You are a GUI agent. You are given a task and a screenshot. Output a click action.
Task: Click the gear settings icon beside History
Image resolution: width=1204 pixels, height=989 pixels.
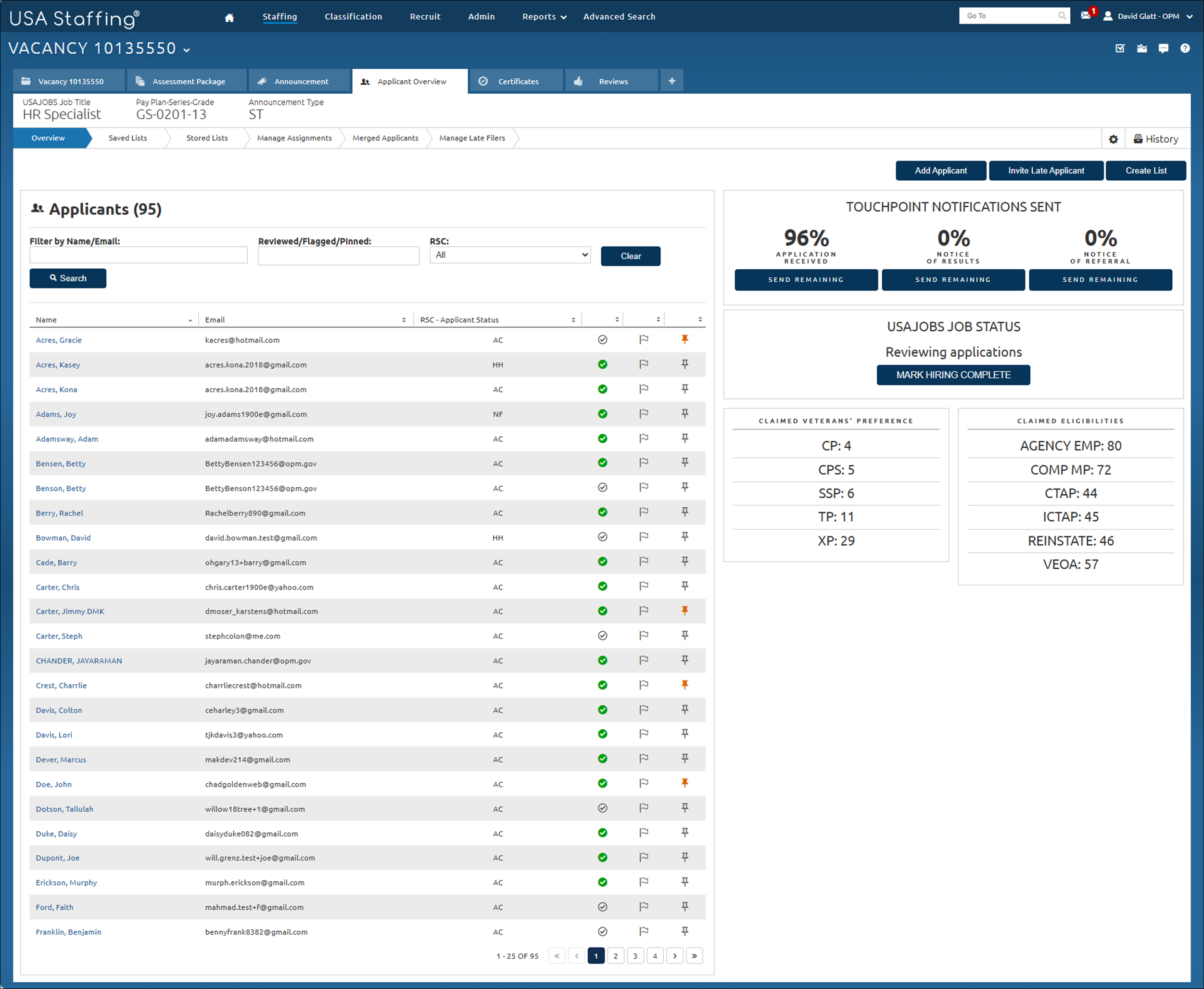point(1114,138)
